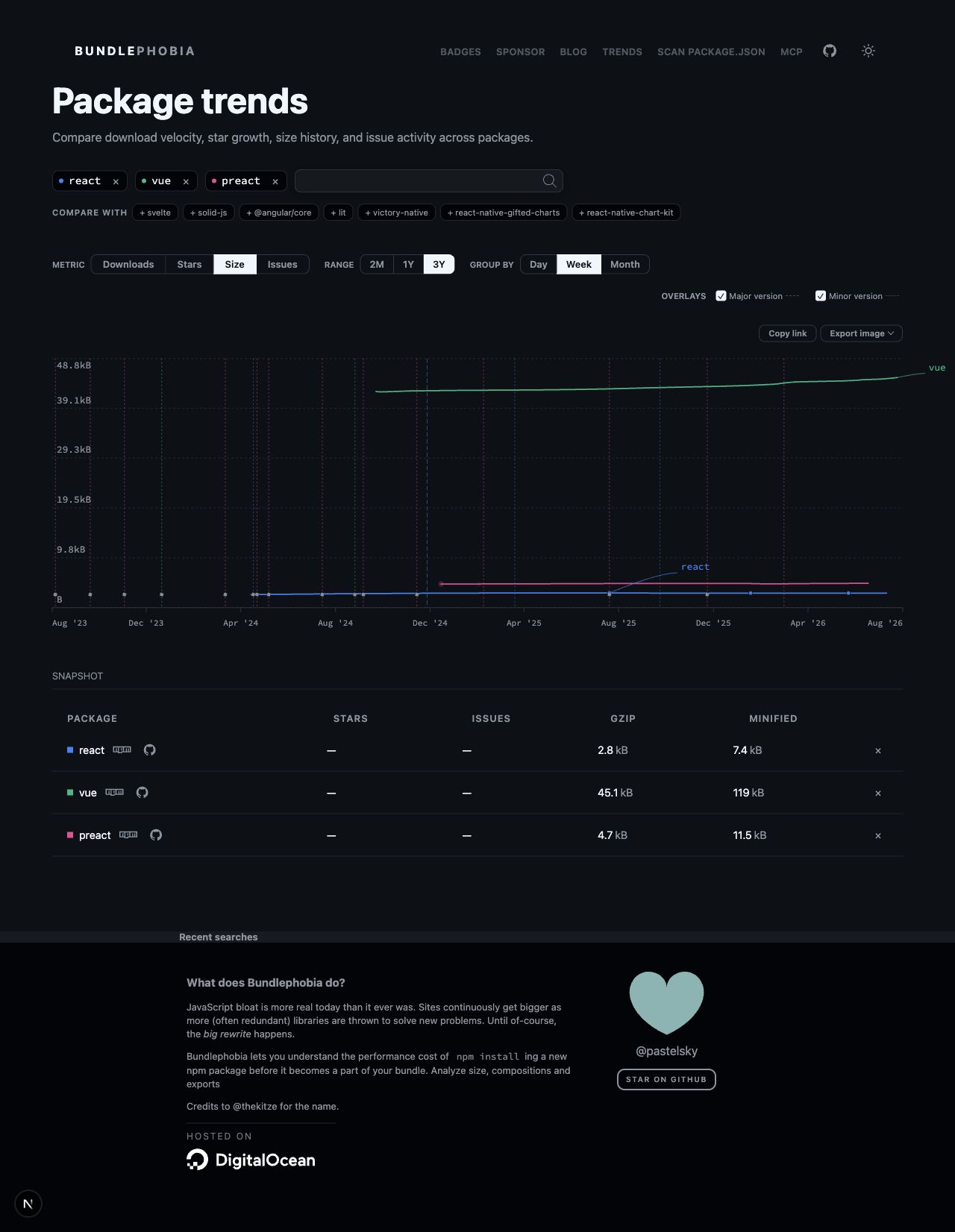Open the vue package link in the table
This screenshot has width=955, height=1232.
click(88, 793)
